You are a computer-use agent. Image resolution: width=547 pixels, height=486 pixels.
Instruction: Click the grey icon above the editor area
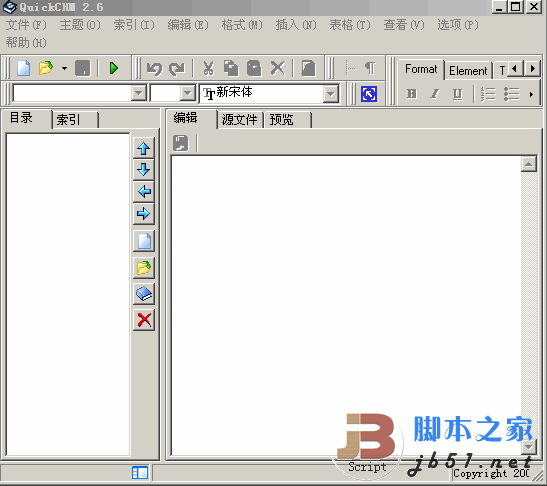[181, 143]
